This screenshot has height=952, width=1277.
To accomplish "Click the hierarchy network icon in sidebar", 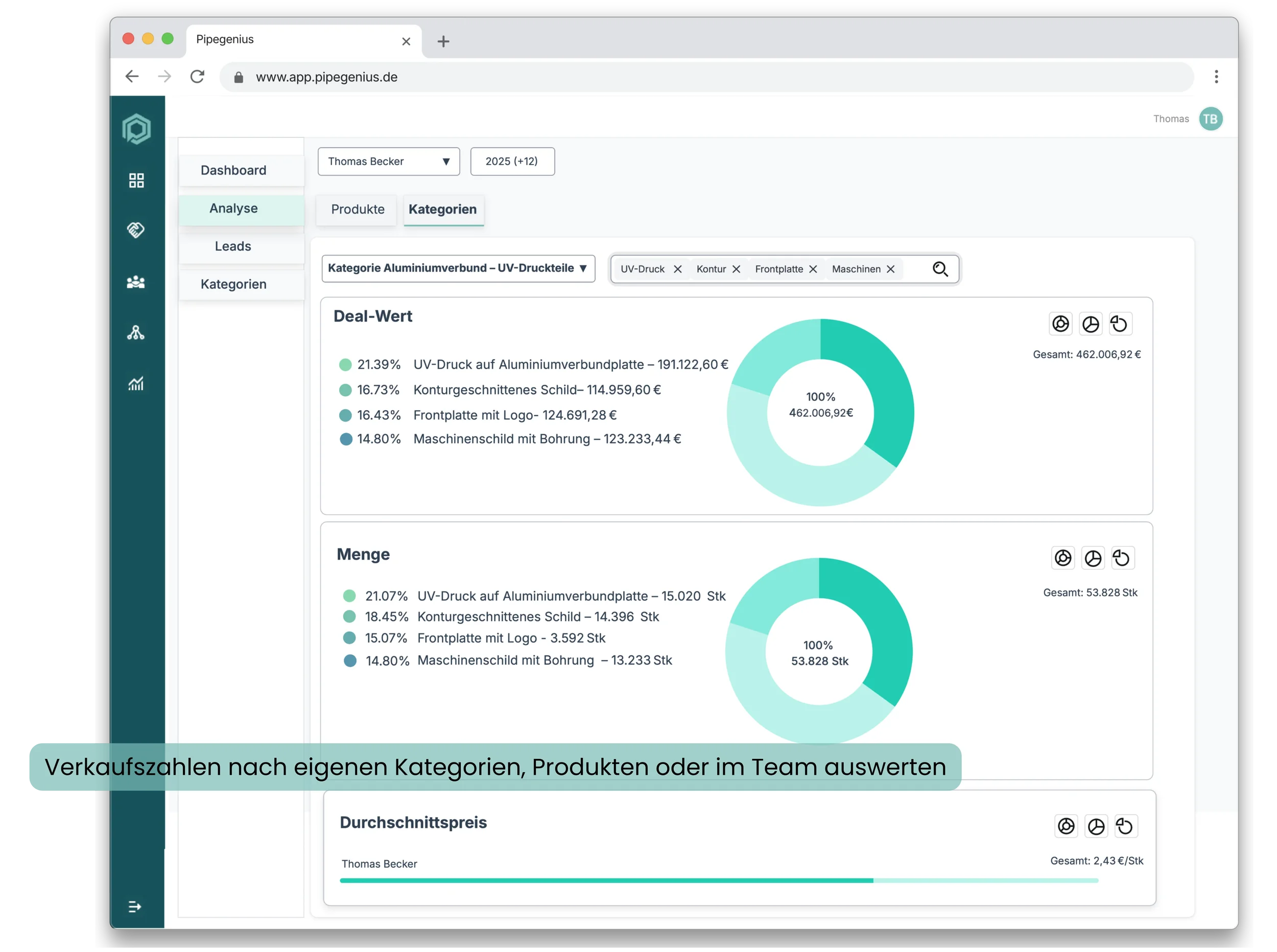I will click(x=136, y=332).
